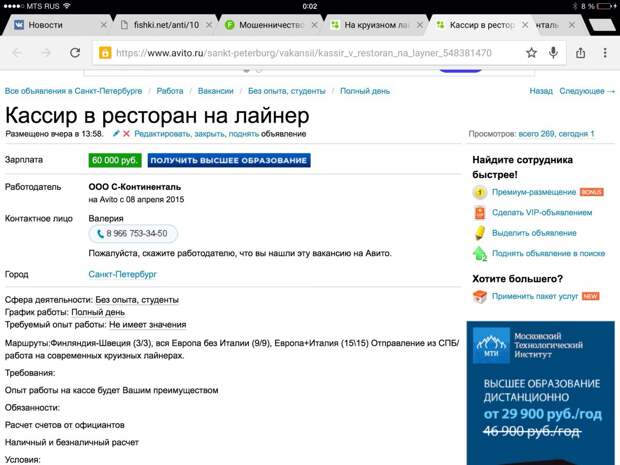The height and width of the screenshot is (465, 620).
Task: Switch to the fishki.net/anti tab
Action: point(166,25)
